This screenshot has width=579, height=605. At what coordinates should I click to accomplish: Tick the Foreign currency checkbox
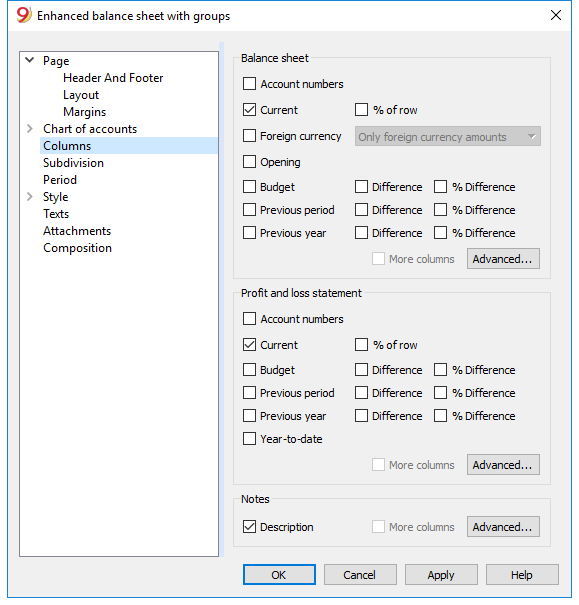coord(250,136)
